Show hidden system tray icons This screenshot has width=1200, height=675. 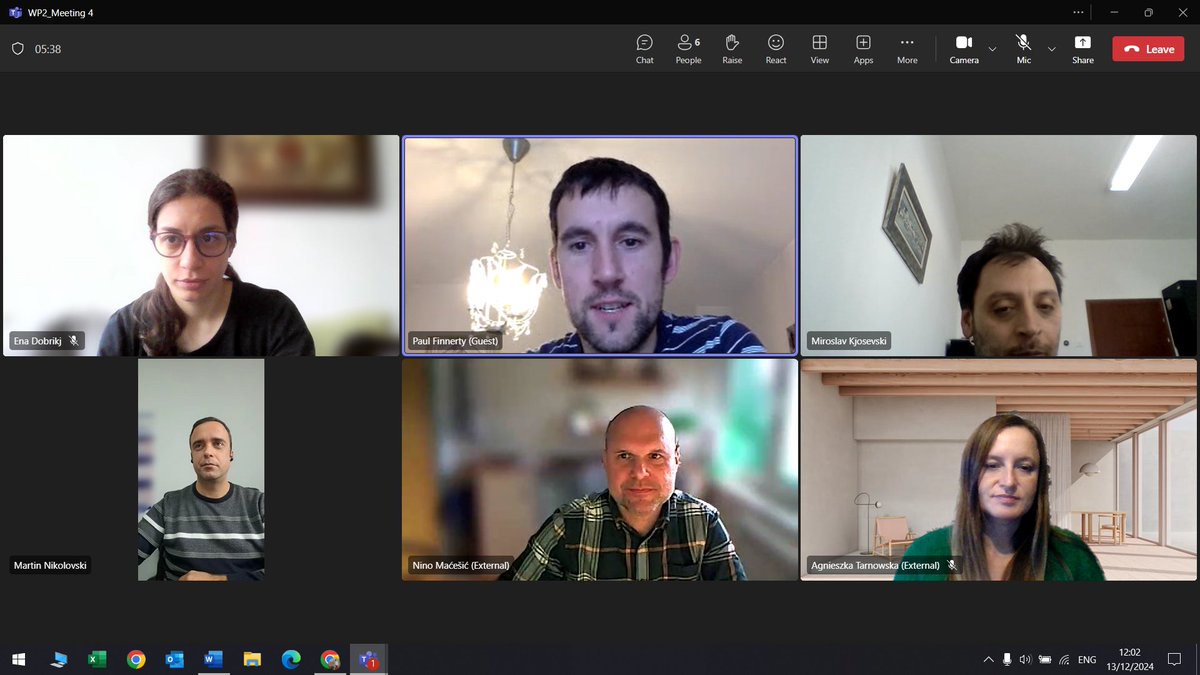tap(989, 660)
